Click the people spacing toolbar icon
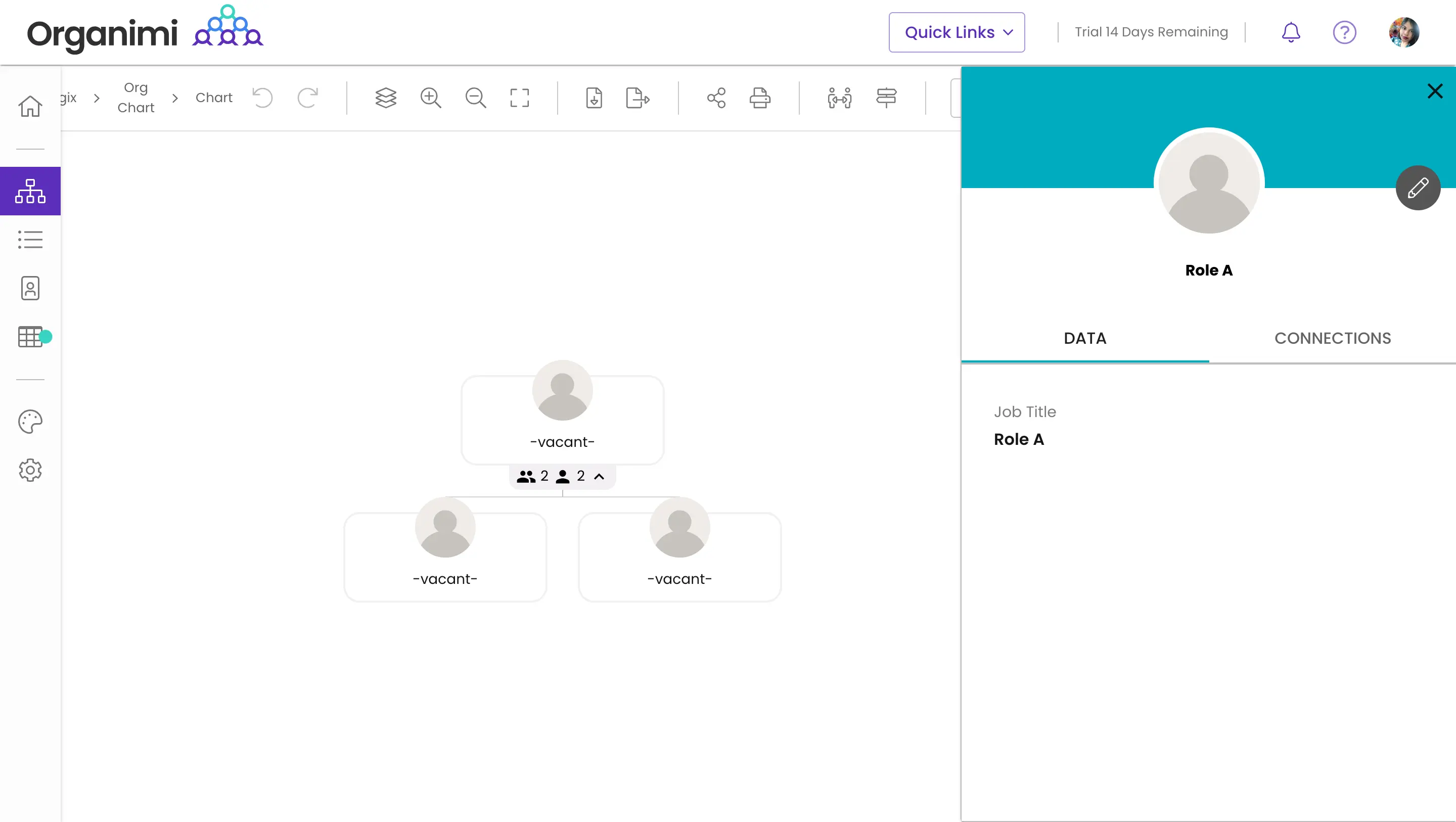This screenshot has width=1456, height=822. (839, 98)
